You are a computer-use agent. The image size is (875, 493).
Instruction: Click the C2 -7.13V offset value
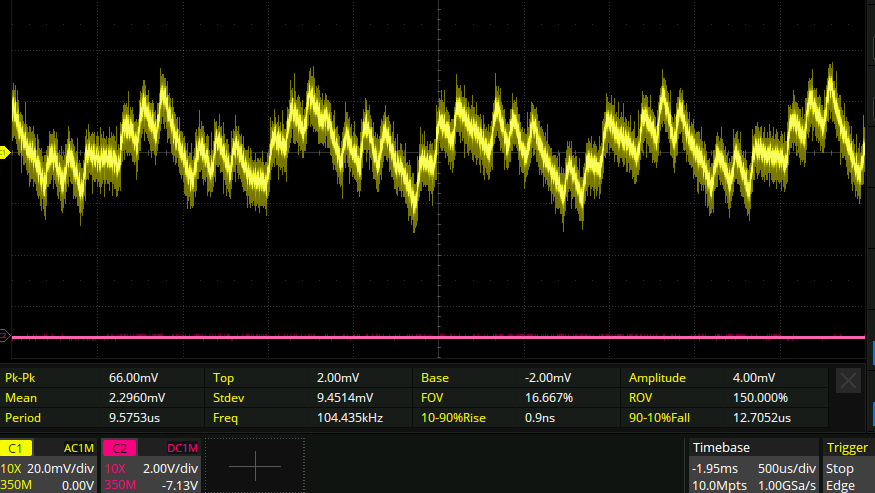(x=180, y=486)
